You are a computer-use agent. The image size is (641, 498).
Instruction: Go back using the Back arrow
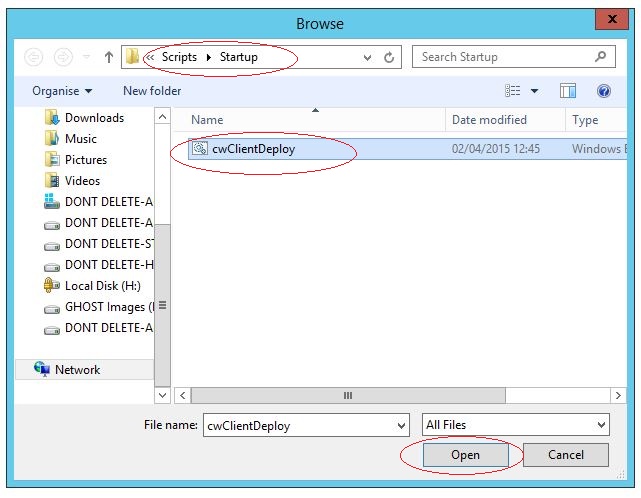[34, 57]
